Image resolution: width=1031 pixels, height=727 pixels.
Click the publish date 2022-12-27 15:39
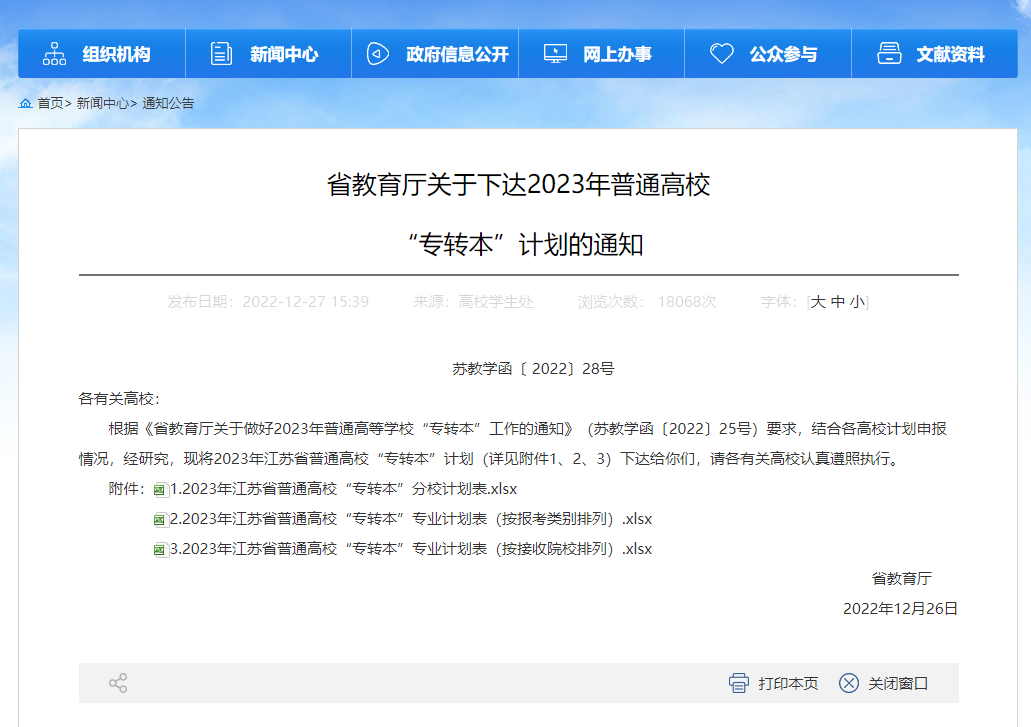coord(305,302)
